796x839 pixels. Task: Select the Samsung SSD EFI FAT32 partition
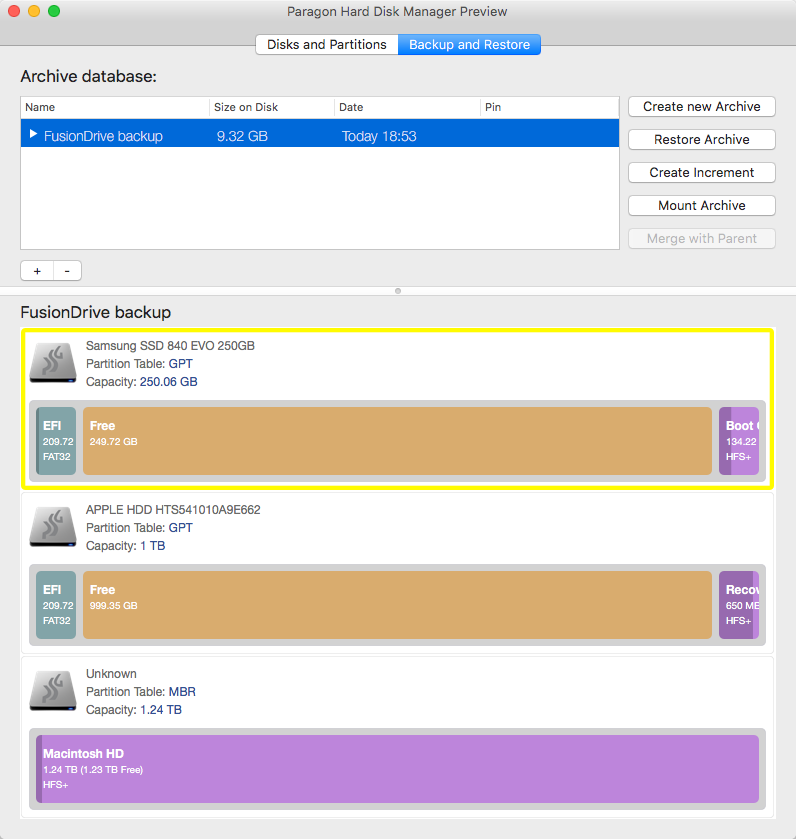pyautogui.click(x=56, y=441)
